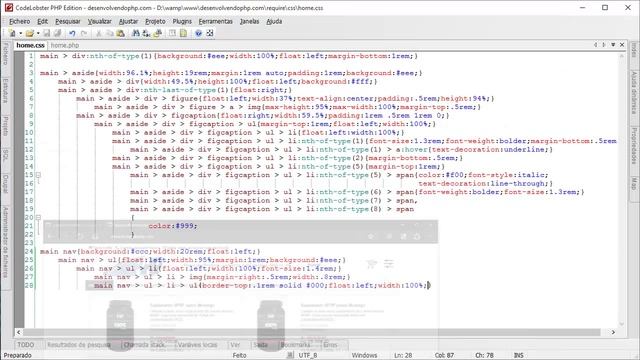Toggle the INS insert mode indicator

(x=518, y=355)
